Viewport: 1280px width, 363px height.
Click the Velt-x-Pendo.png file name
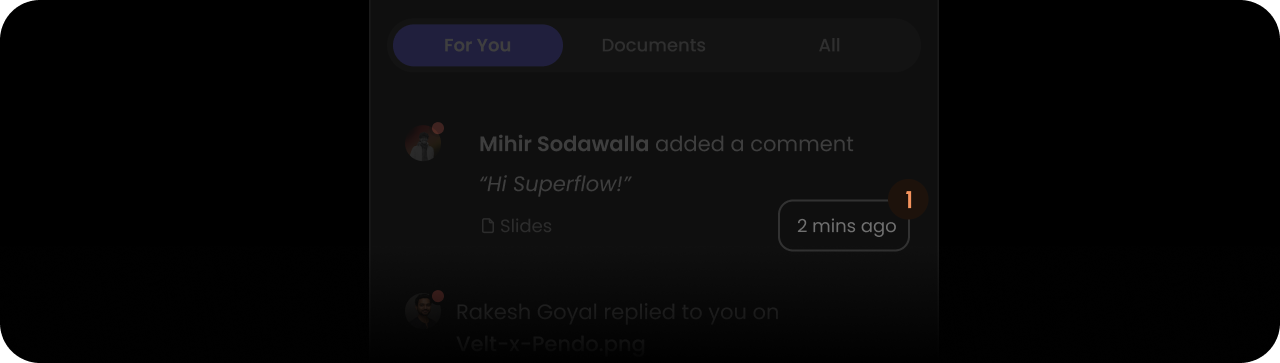551,345
